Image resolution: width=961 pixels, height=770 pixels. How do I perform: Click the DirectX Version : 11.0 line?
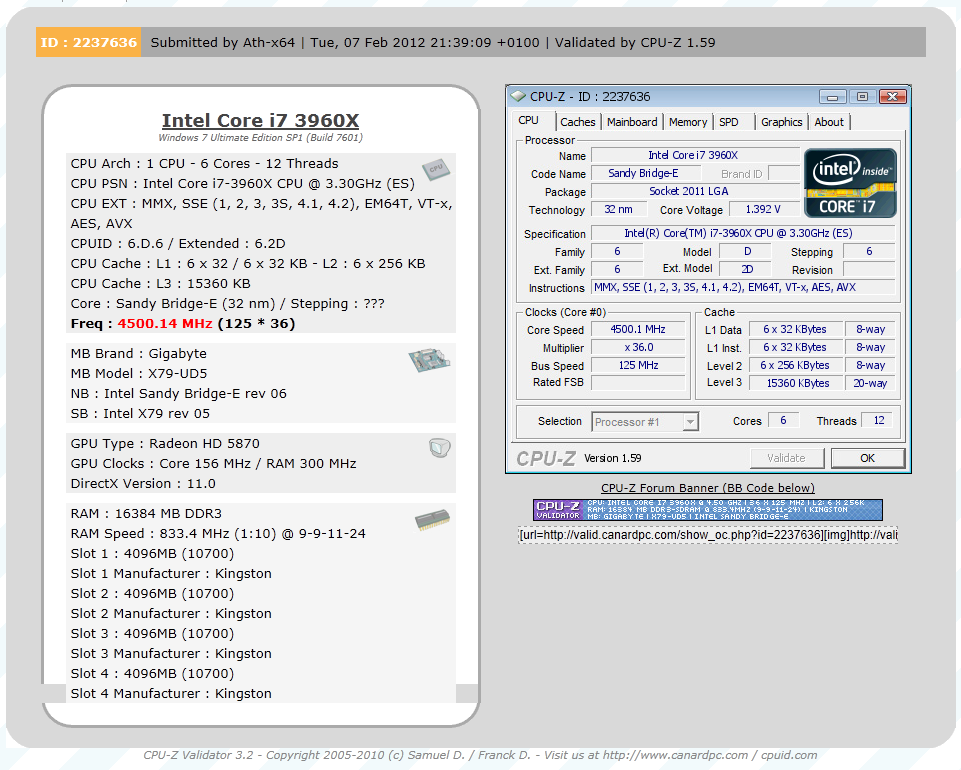click(143, 483)
